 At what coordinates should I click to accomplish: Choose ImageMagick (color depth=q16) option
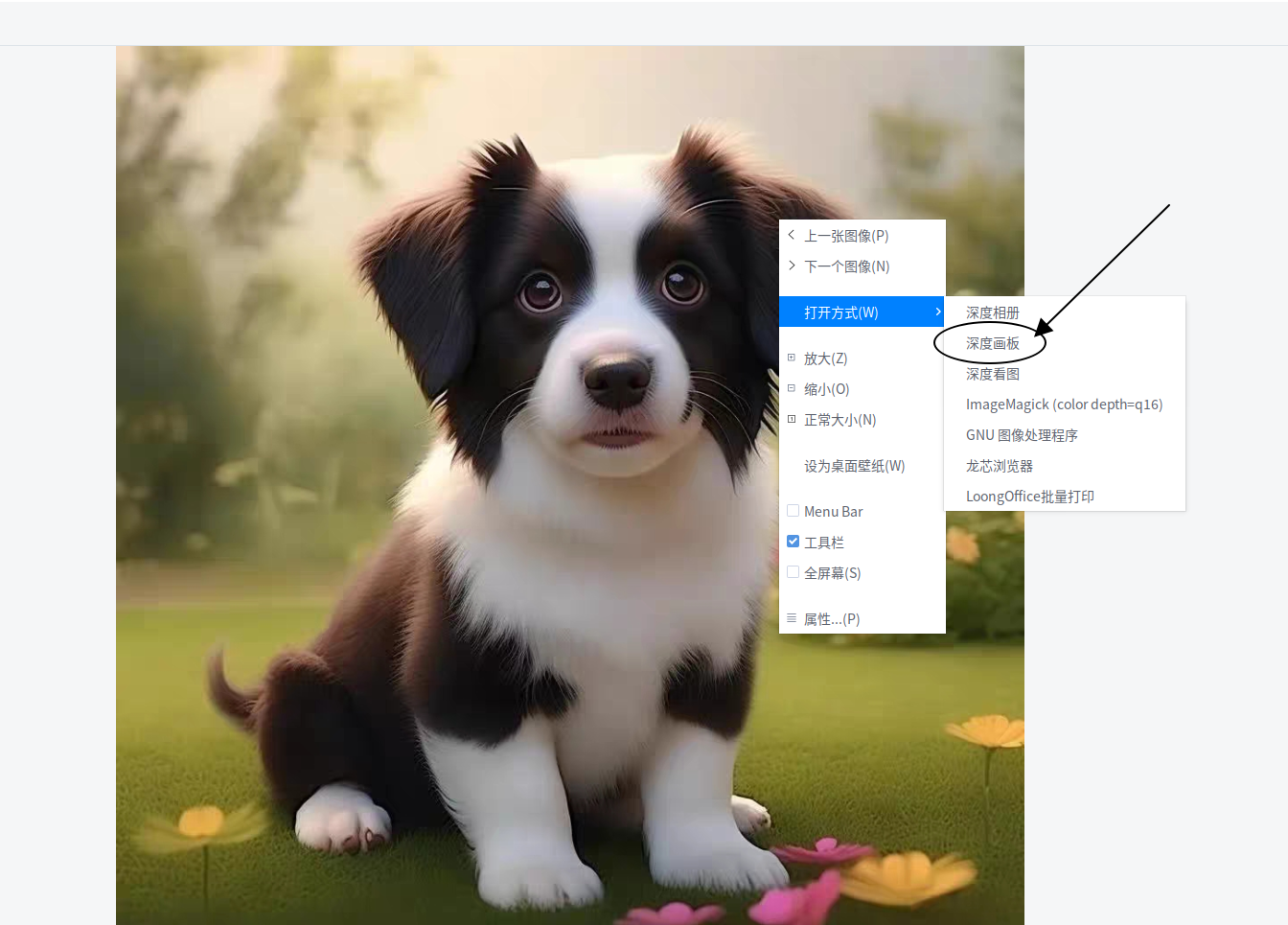(x=1065, y=404)
